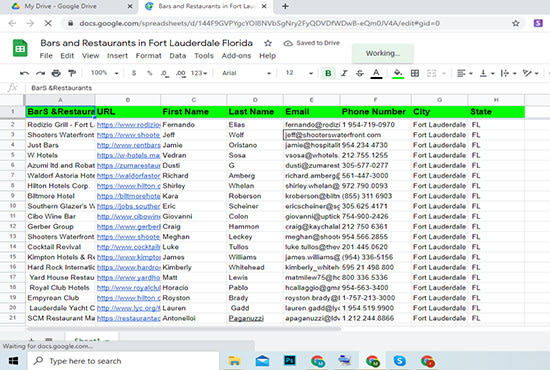
Task: Click the Saved to Drive status
Action: 311,43
